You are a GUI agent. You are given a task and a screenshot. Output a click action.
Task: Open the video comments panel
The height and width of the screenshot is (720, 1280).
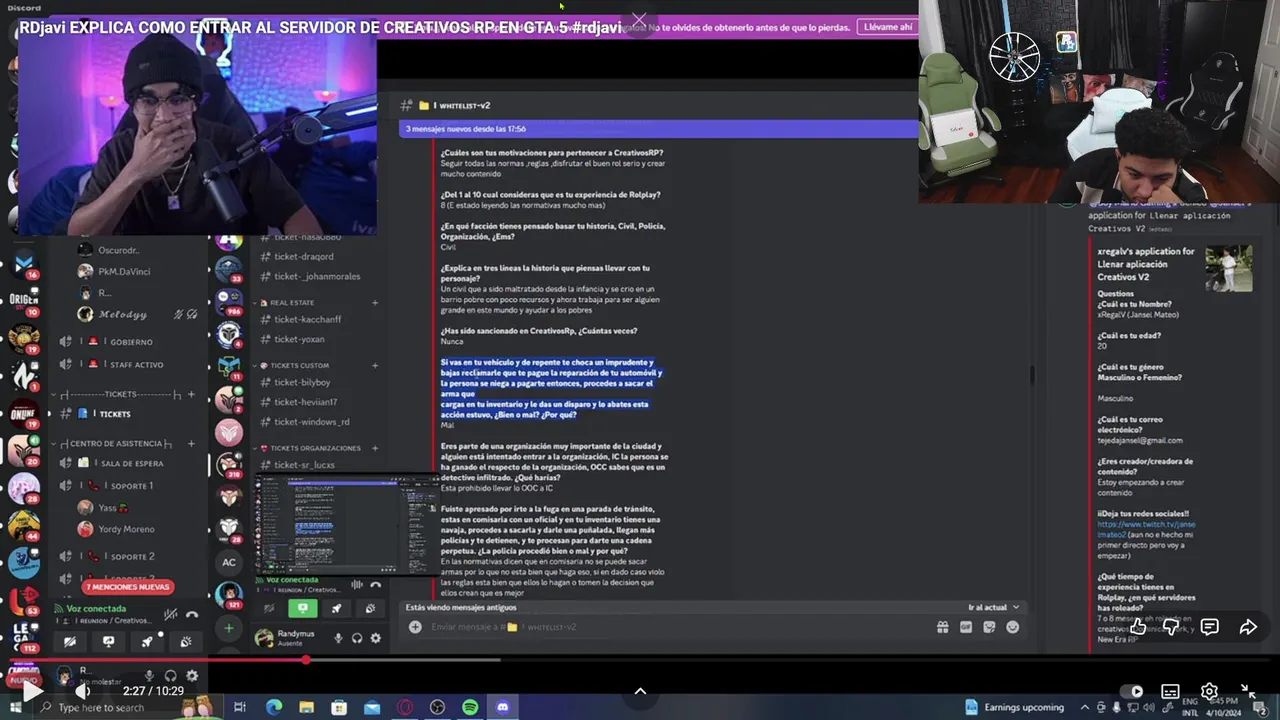pos(1210,627)
